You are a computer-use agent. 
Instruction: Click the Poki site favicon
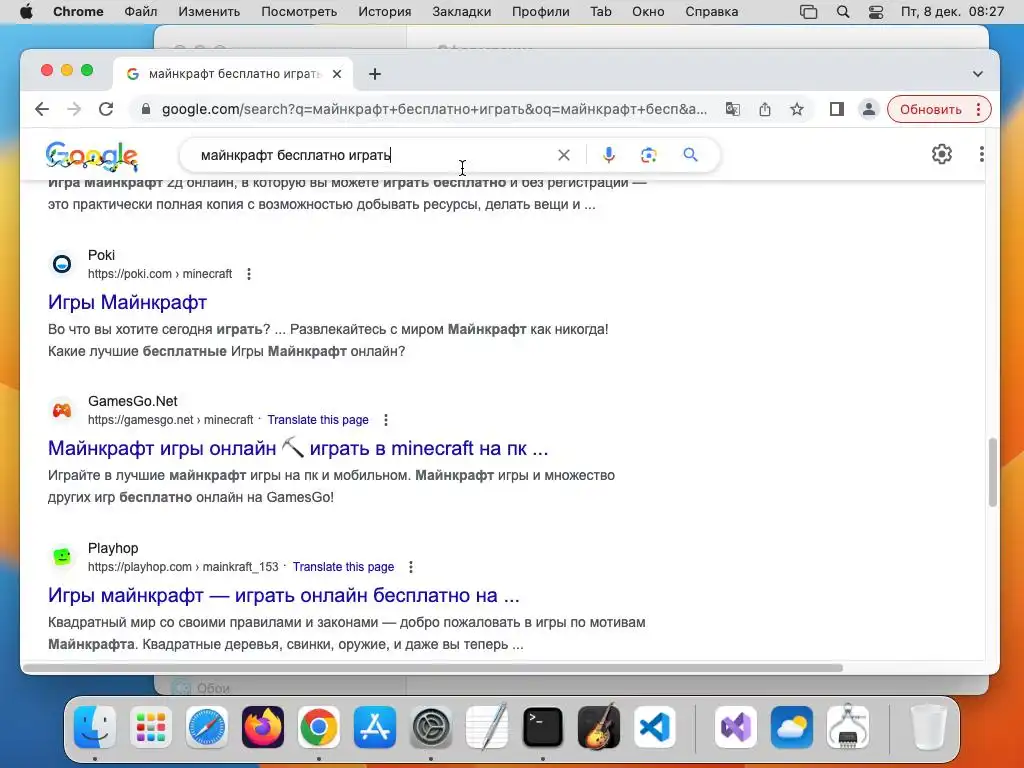(62, 264)
